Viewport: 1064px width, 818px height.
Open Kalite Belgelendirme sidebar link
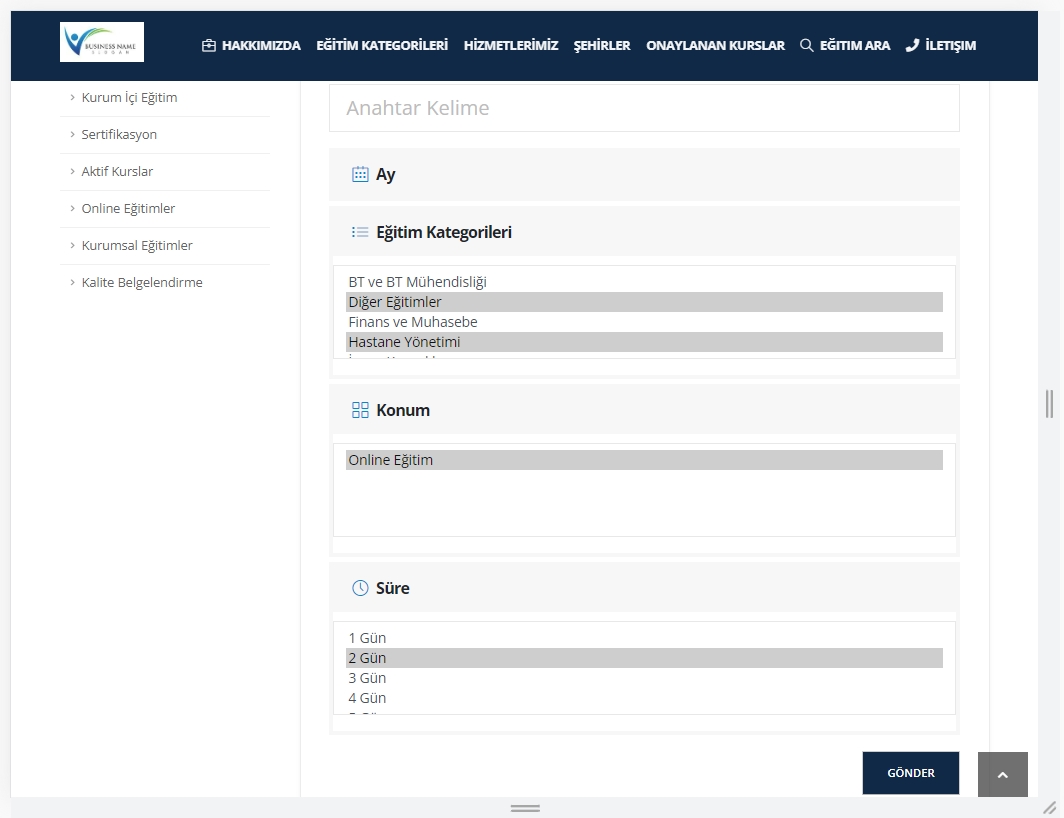pyautogui.click(x=142, y=282)
